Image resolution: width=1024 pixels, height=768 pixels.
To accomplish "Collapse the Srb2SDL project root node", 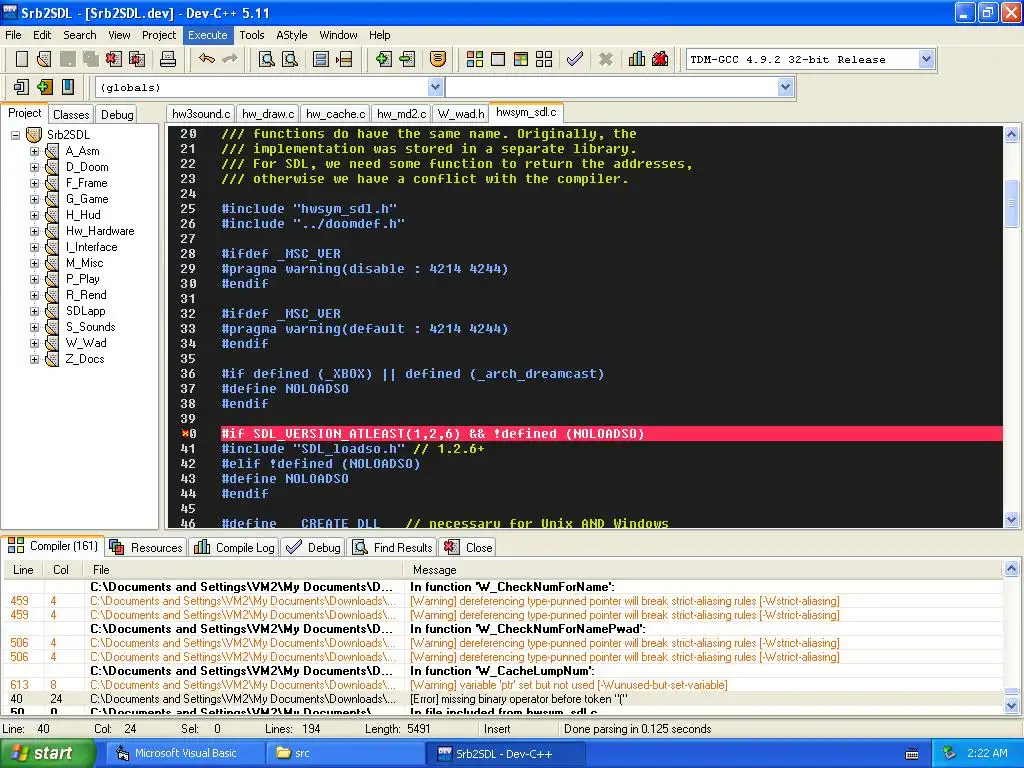I will [16, 135].
